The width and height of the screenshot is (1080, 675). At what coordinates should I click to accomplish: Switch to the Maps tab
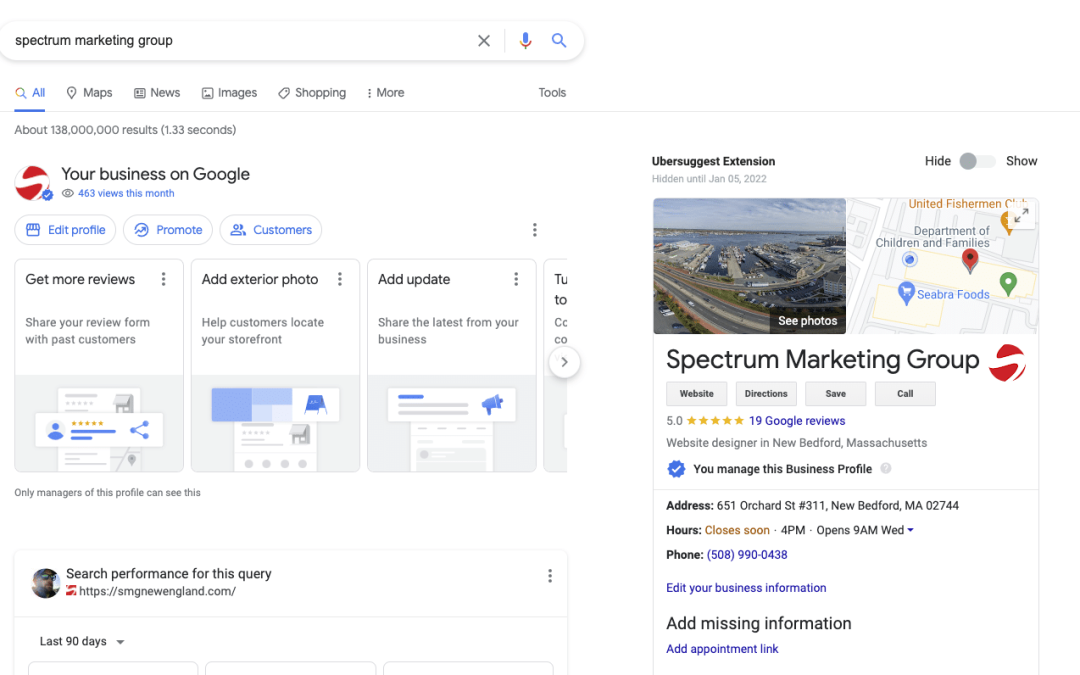[89, 92]
